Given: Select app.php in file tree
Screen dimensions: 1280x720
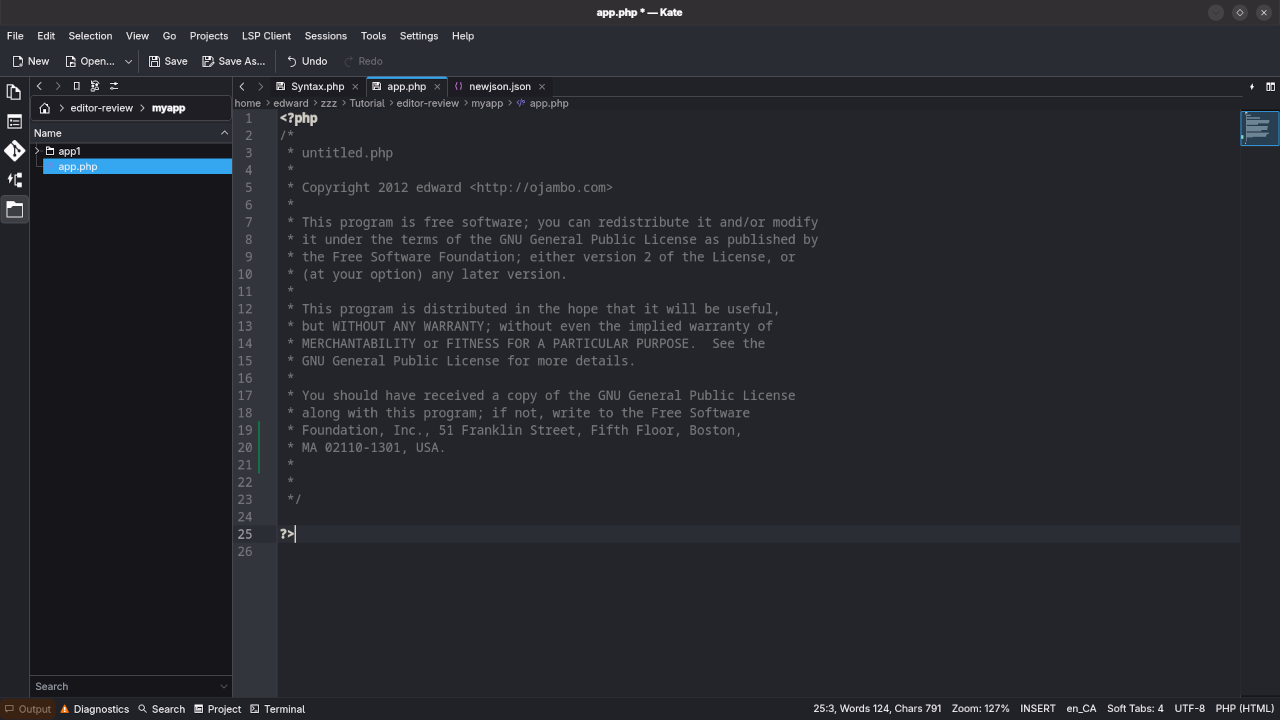Looking at the screenshot, I should tap(137, 167).
